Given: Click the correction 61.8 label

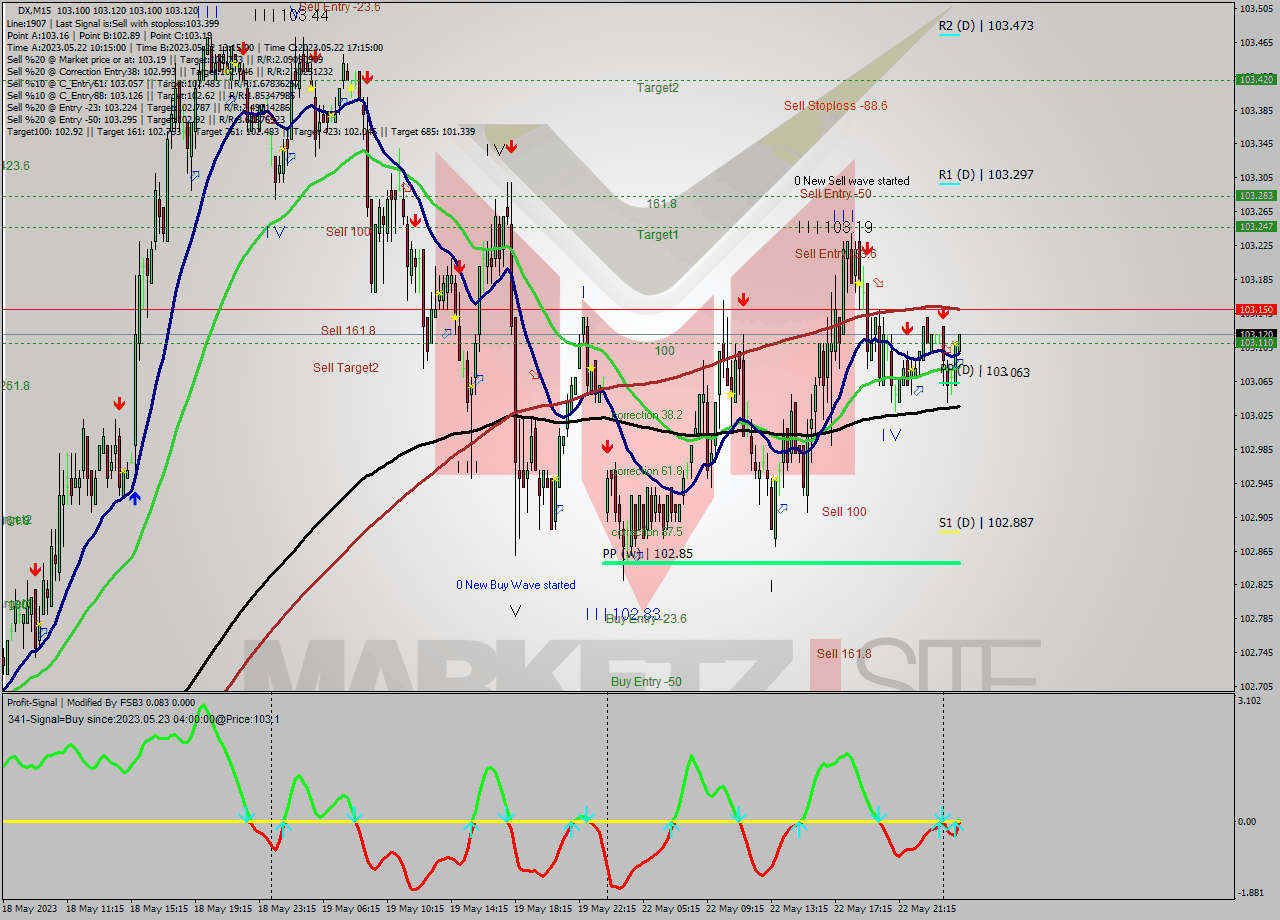Looking at the screenshot, I should (647, 471).
